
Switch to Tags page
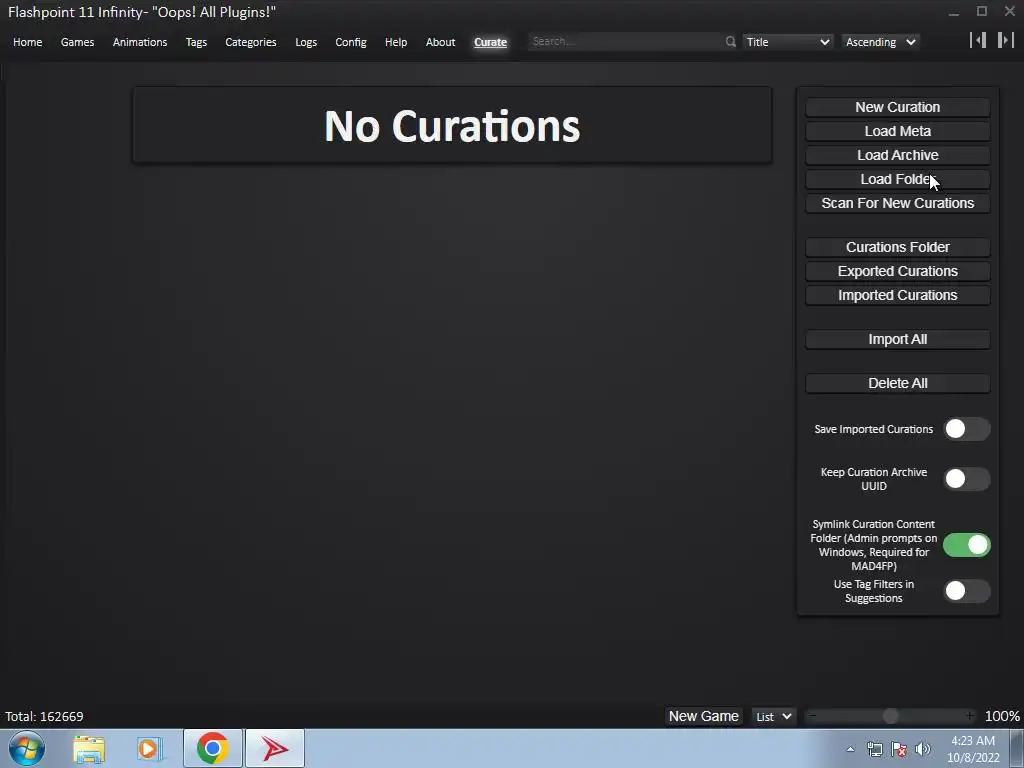pos(196,42)
